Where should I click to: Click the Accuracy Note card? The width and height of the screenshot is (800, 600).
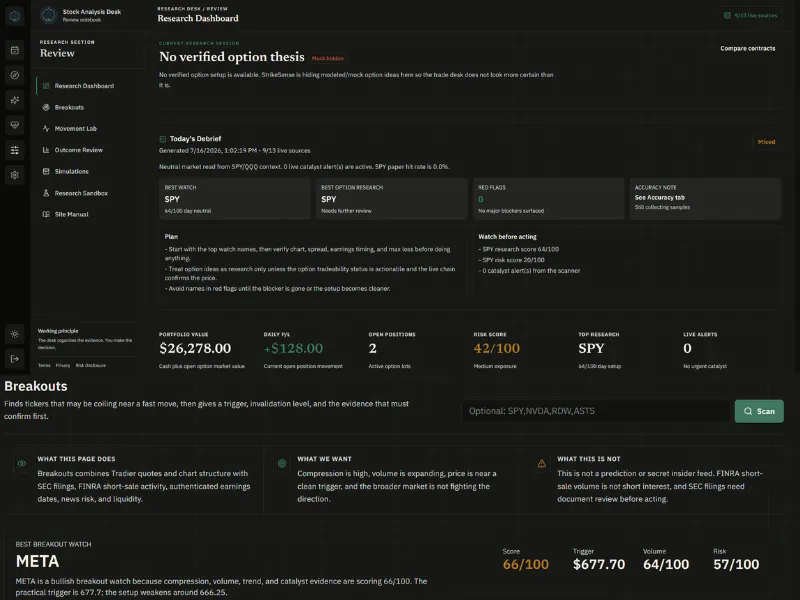click(x=705, y=199)
